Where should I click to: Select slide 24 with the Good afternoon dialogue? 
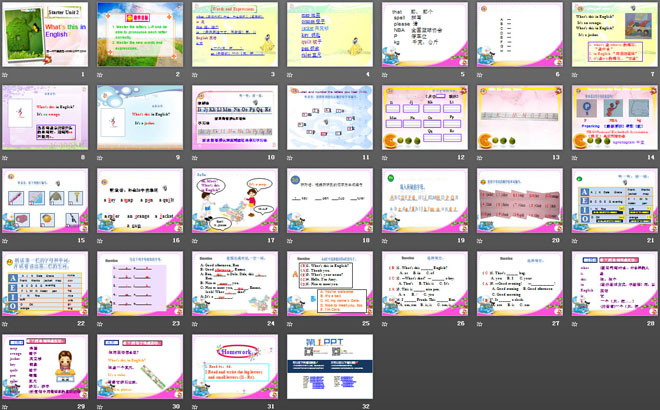tap(231, 284)
